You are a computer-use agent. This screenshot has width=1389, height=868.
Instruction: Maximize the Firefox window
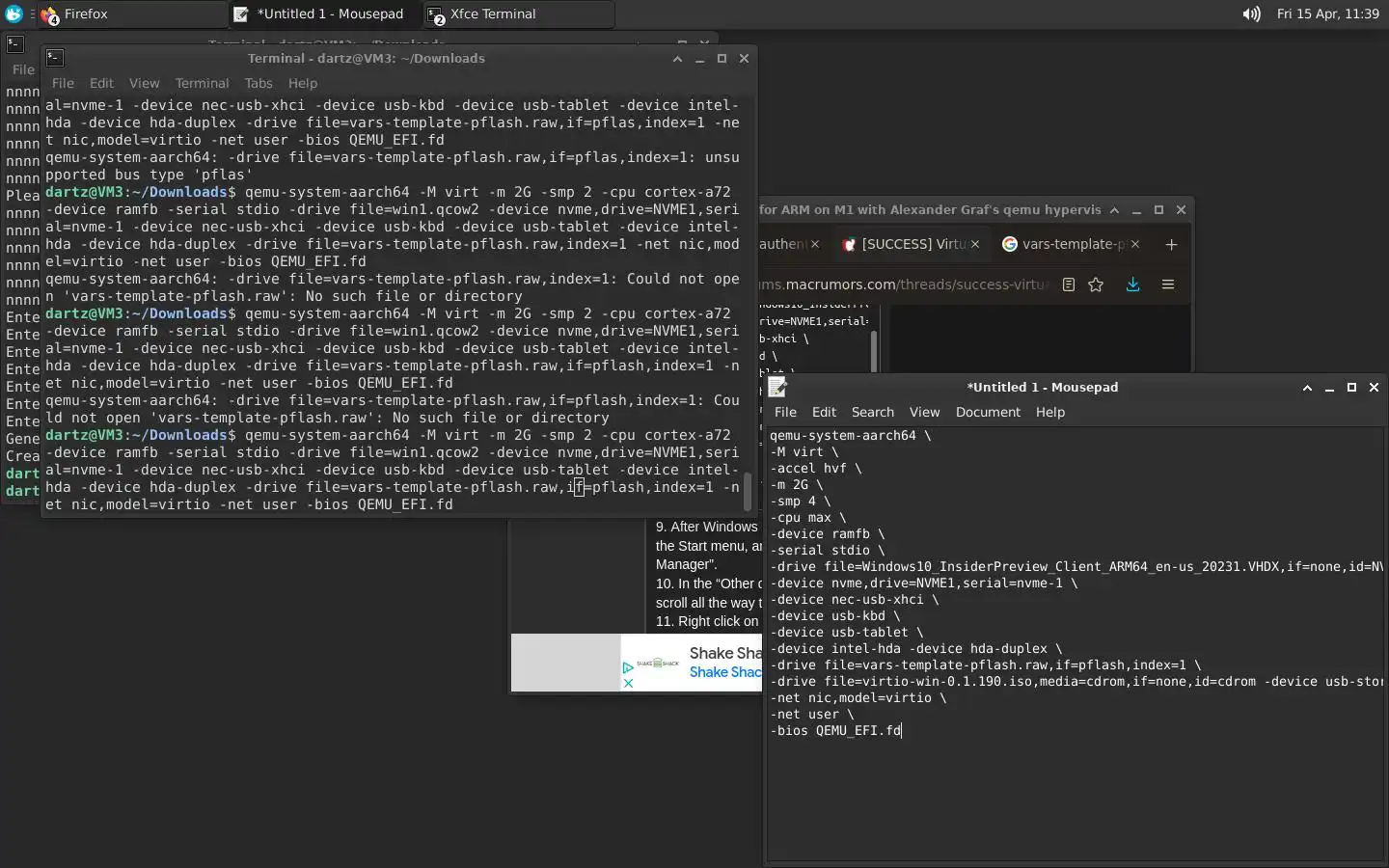click(x=1158, y=209)
